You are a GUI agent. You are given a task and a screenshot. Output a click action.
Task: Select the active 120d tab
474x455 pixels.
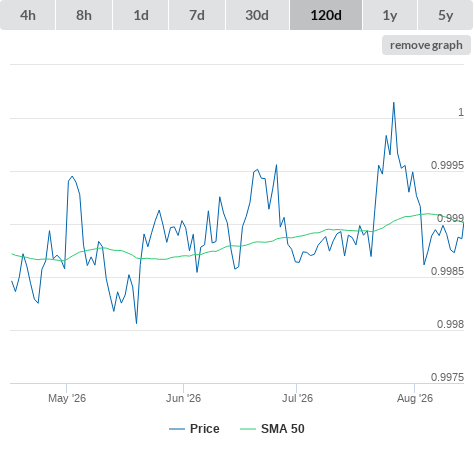[326, 15]
